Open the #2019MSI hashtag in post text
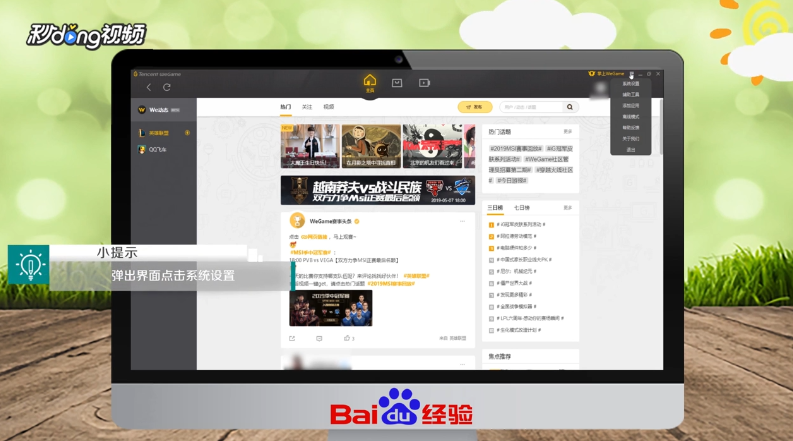The image size is (793, 441). pos(391,284)
